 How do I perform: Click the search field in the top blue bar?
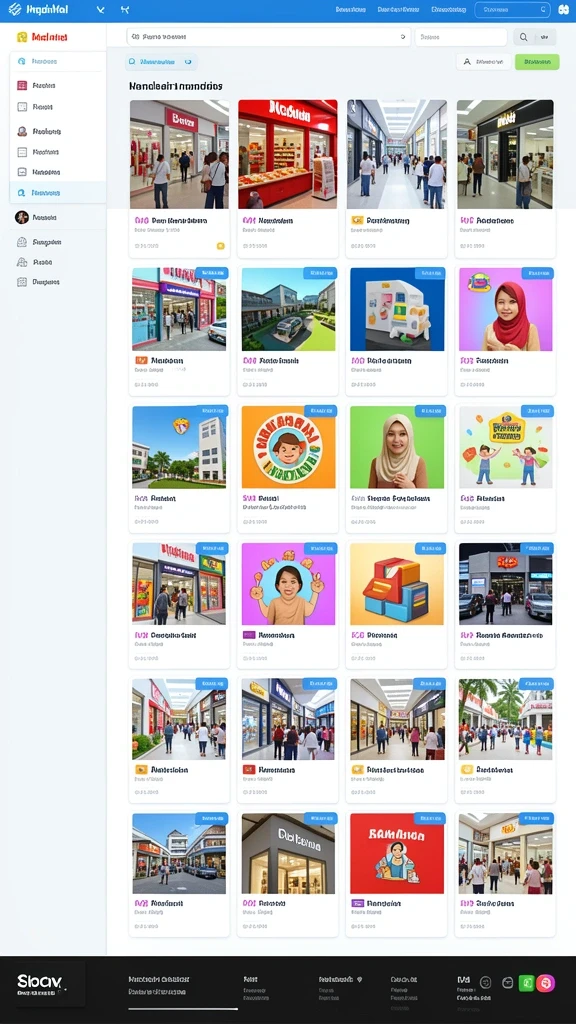513,10
